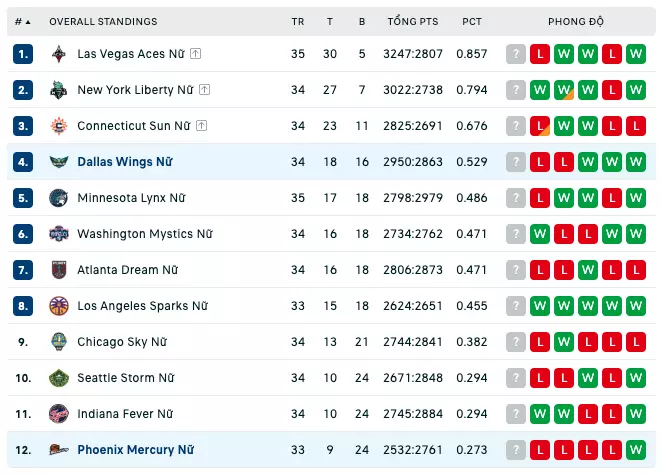Click the Las Vegas Aces team logo
Screen dimensions: 662x475
pos(59,54)
